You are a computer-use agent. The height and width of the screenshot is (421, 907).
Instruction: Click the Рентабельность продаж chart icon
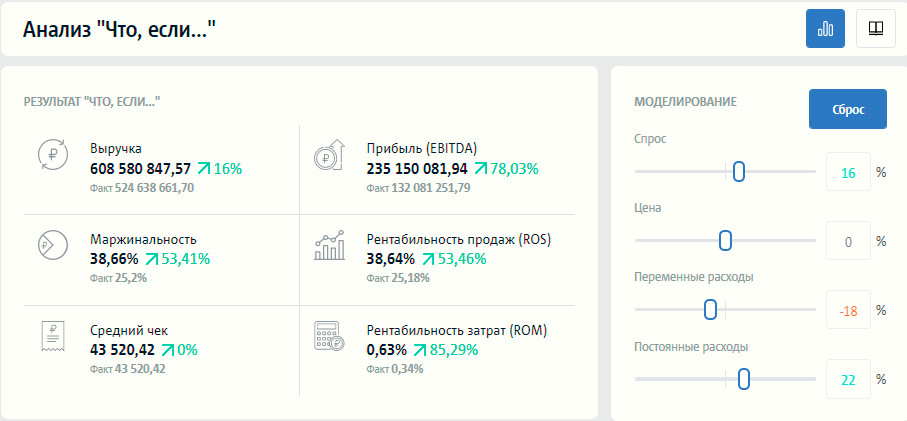pyautogui.click(x=329, y=245)
